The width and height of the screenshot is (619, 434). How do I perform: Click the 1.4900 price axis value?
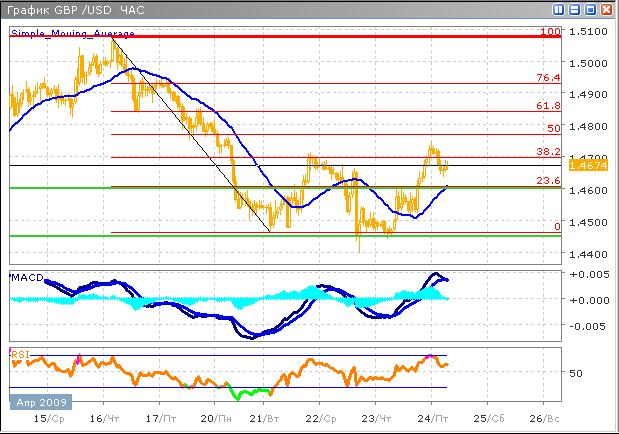[588, 94]
